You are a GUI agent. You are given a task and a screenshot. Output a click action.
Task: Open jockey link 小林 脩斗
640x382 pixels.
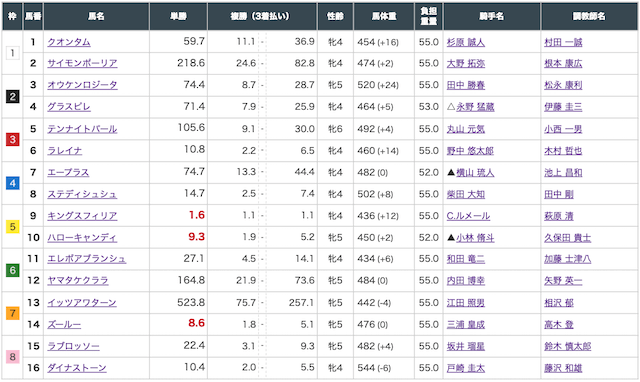click(x=475, y=238)
